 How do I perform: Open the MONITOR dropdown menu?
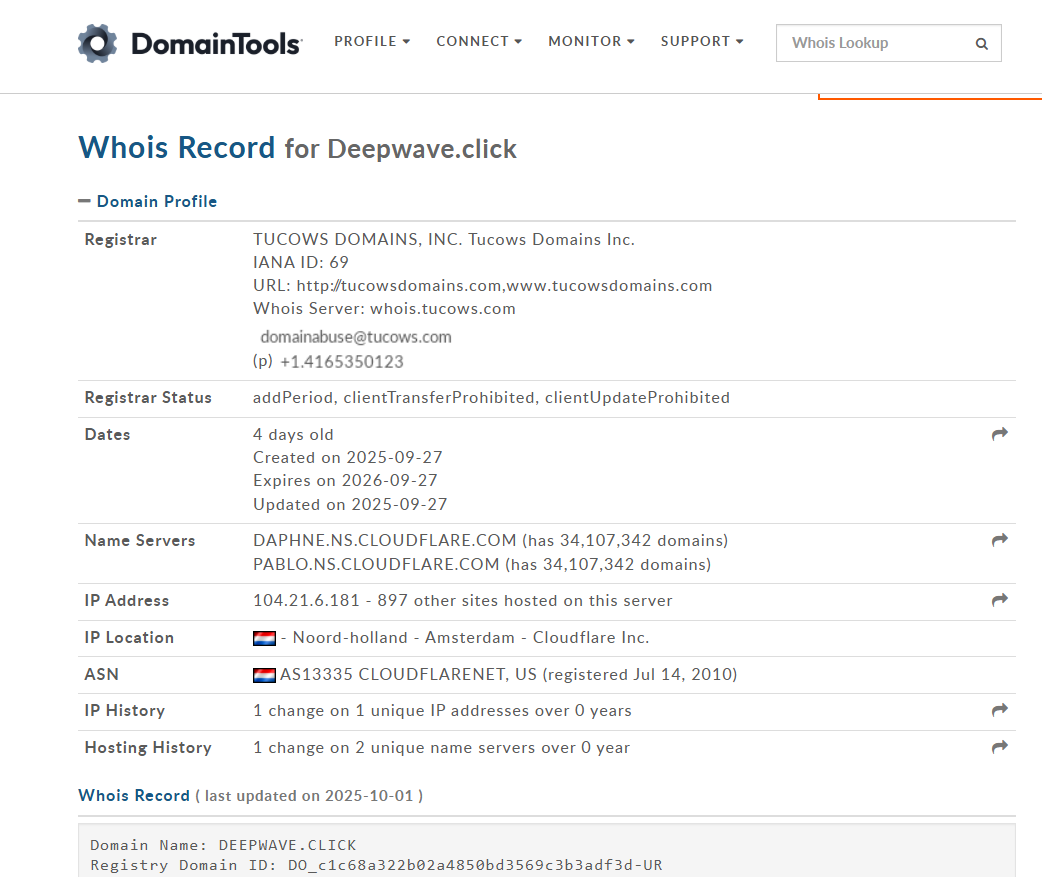591,41
